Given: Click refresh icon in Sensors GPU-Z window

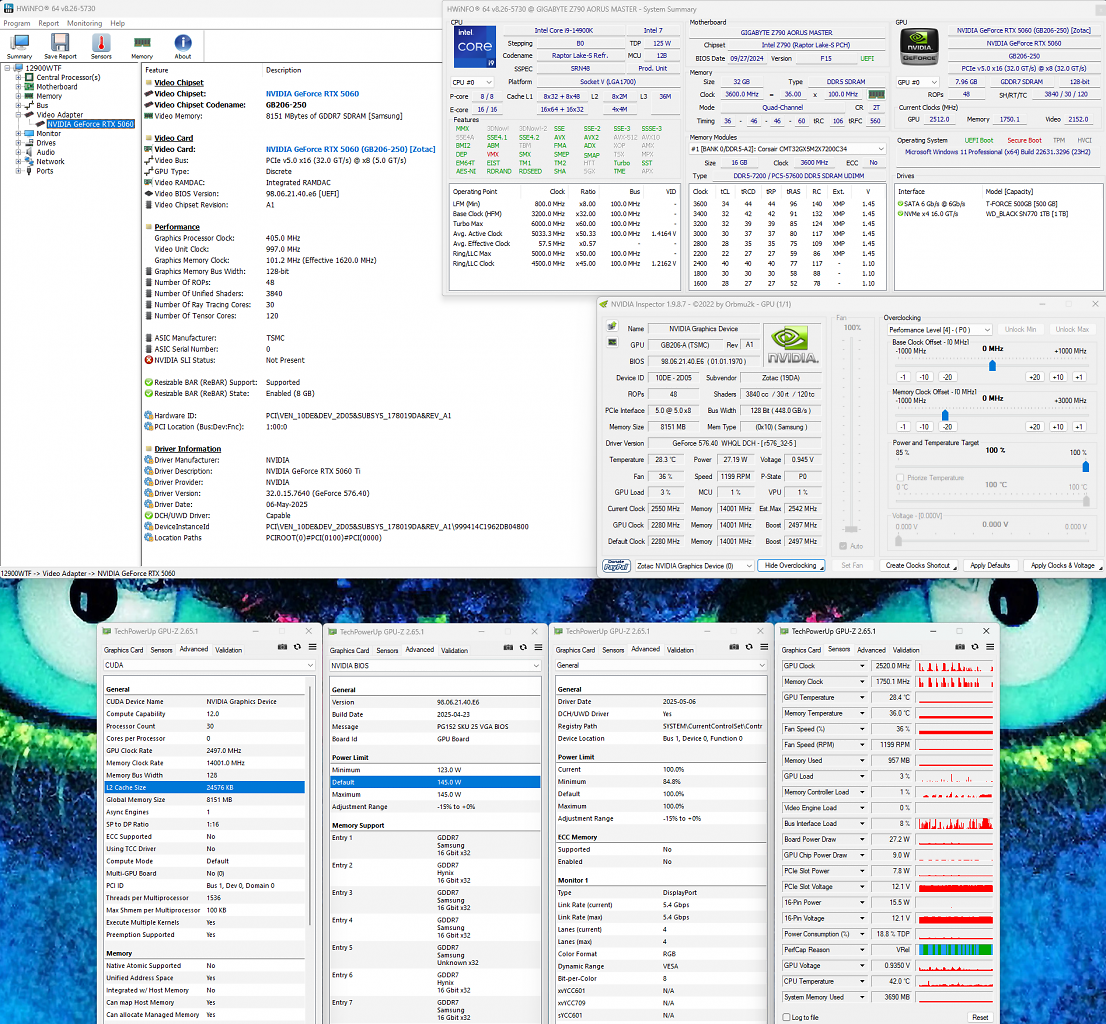Looking at the screenshot, I should coord(974,647).
